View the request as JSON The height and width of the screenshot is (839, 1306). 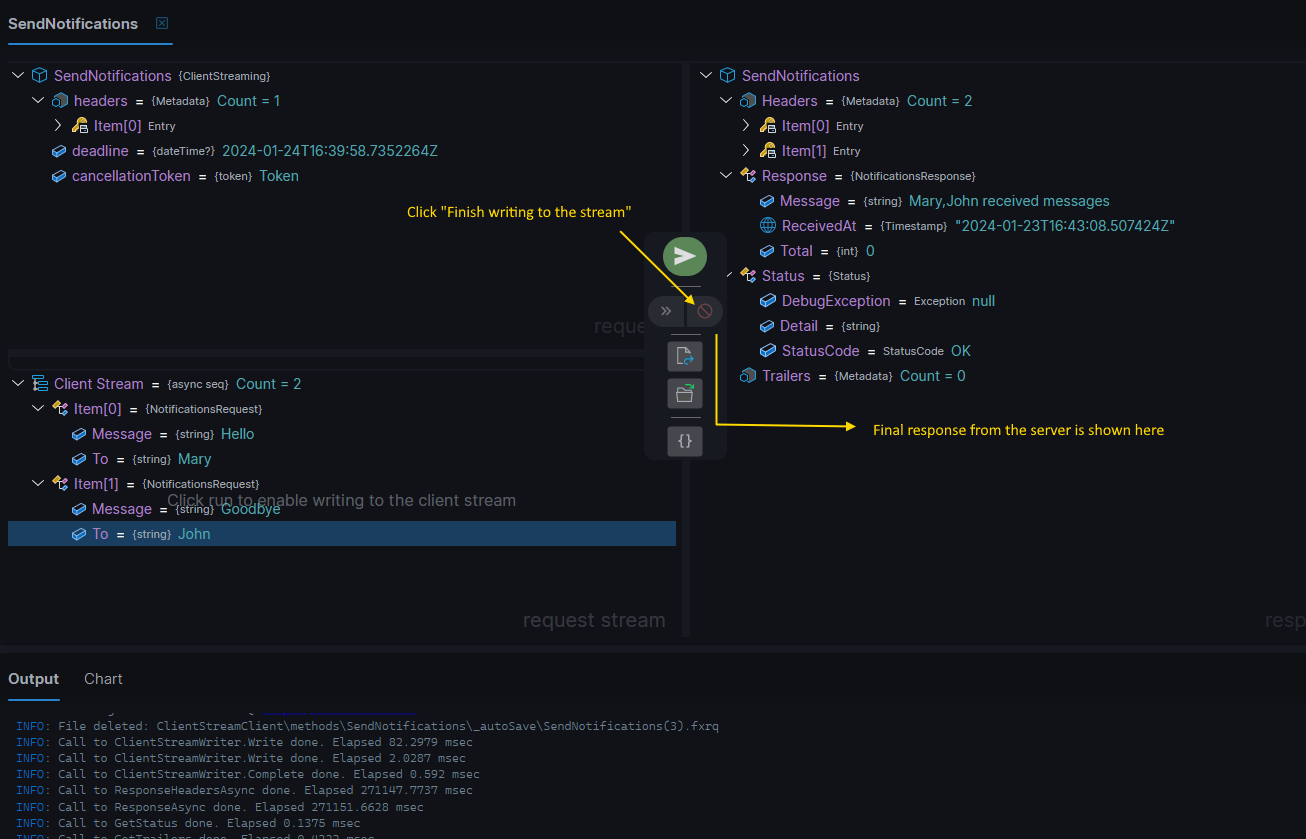685,441
